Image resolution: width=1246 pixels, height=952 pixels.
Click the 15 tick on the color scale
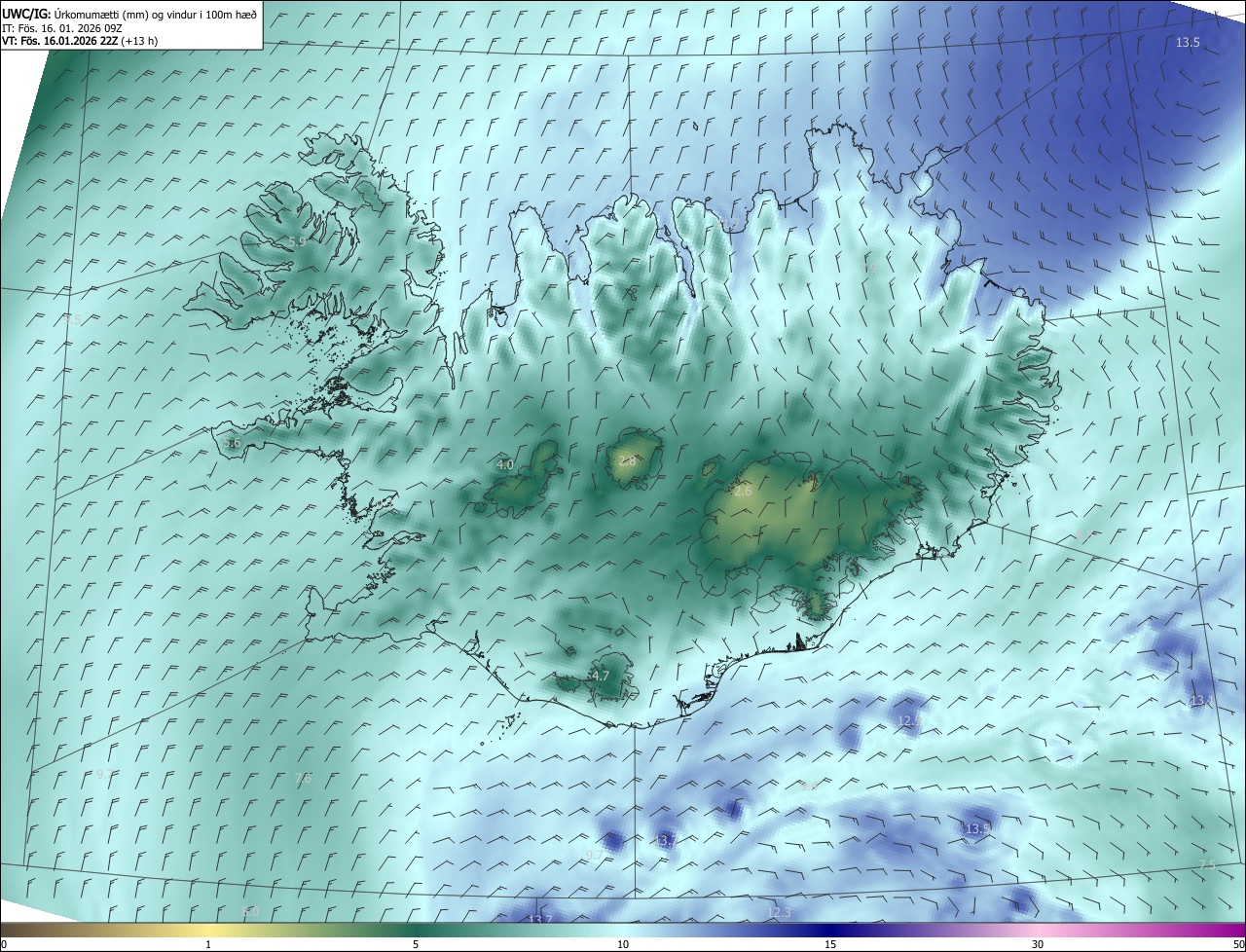point(830,944)
